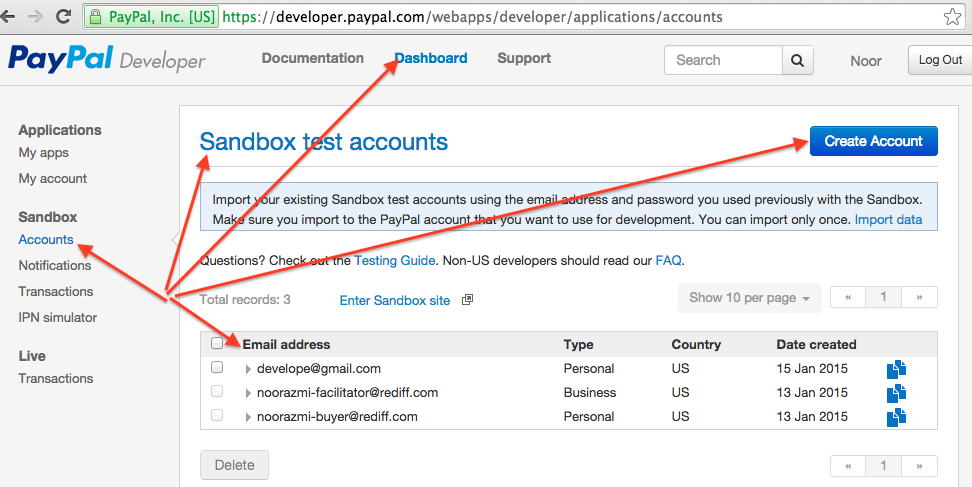Go to next page in bottom pagination
Image resolution: width=972 pixels, height=487 pixels.
click(919, 466)
